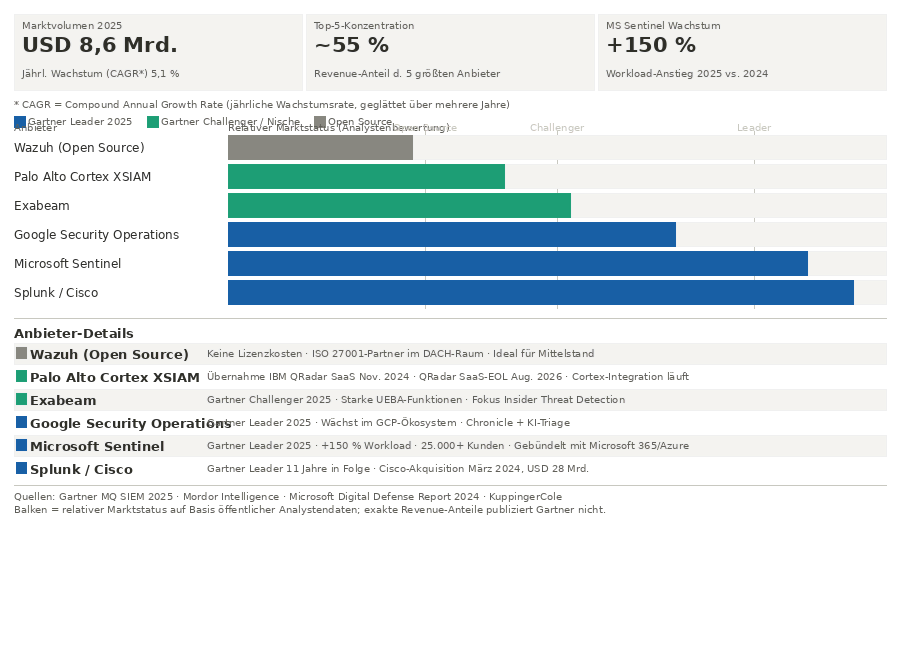The width and height of the screenshot is (900, 670).
Task: Click 'Revenue-Anteil d. 5 größten Anbieter' text
Action: (407, 73)
